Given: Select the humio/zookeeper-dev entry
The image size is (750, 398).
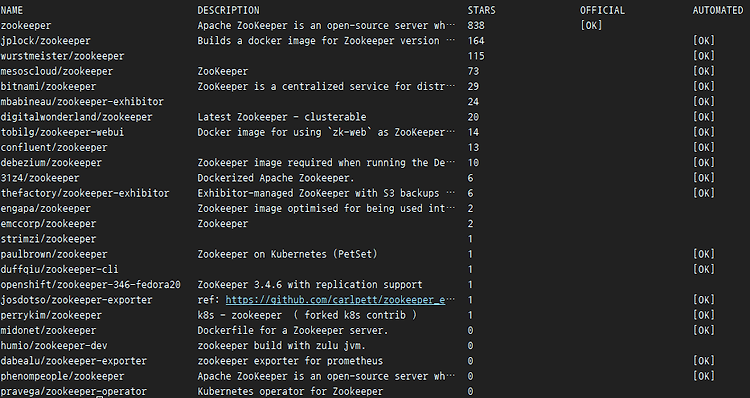Looking at the screenshot, I should [54, 346].
